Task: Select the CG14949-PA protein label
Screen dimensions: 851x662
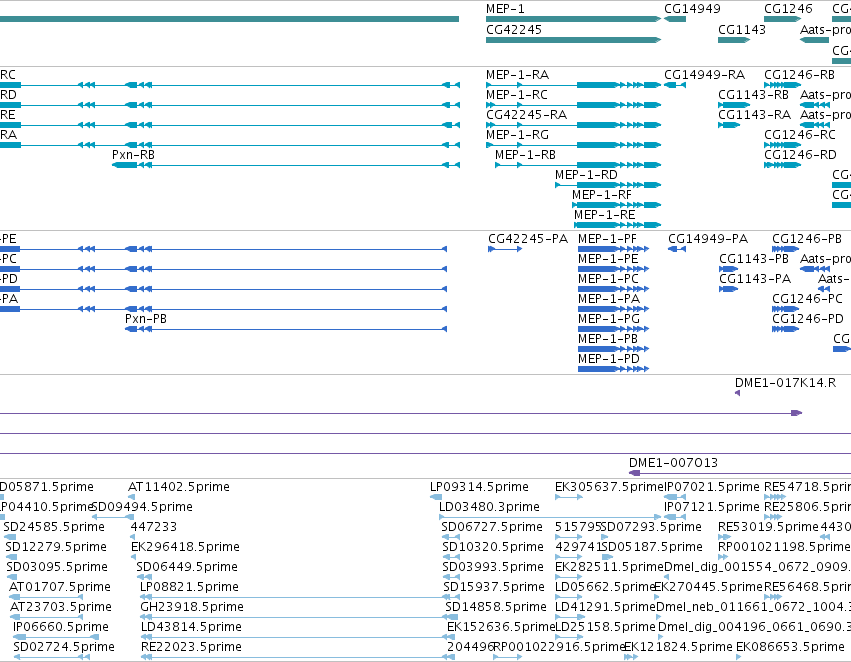Action: tap(707, 239)
